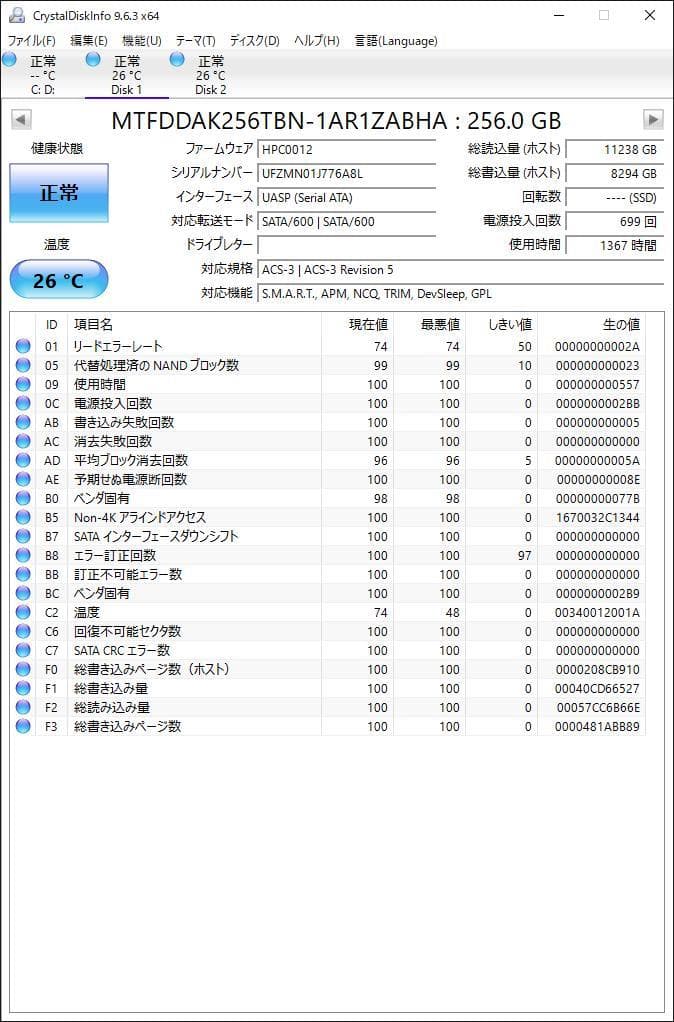Click the 現在値 column header

click(357, 325)
